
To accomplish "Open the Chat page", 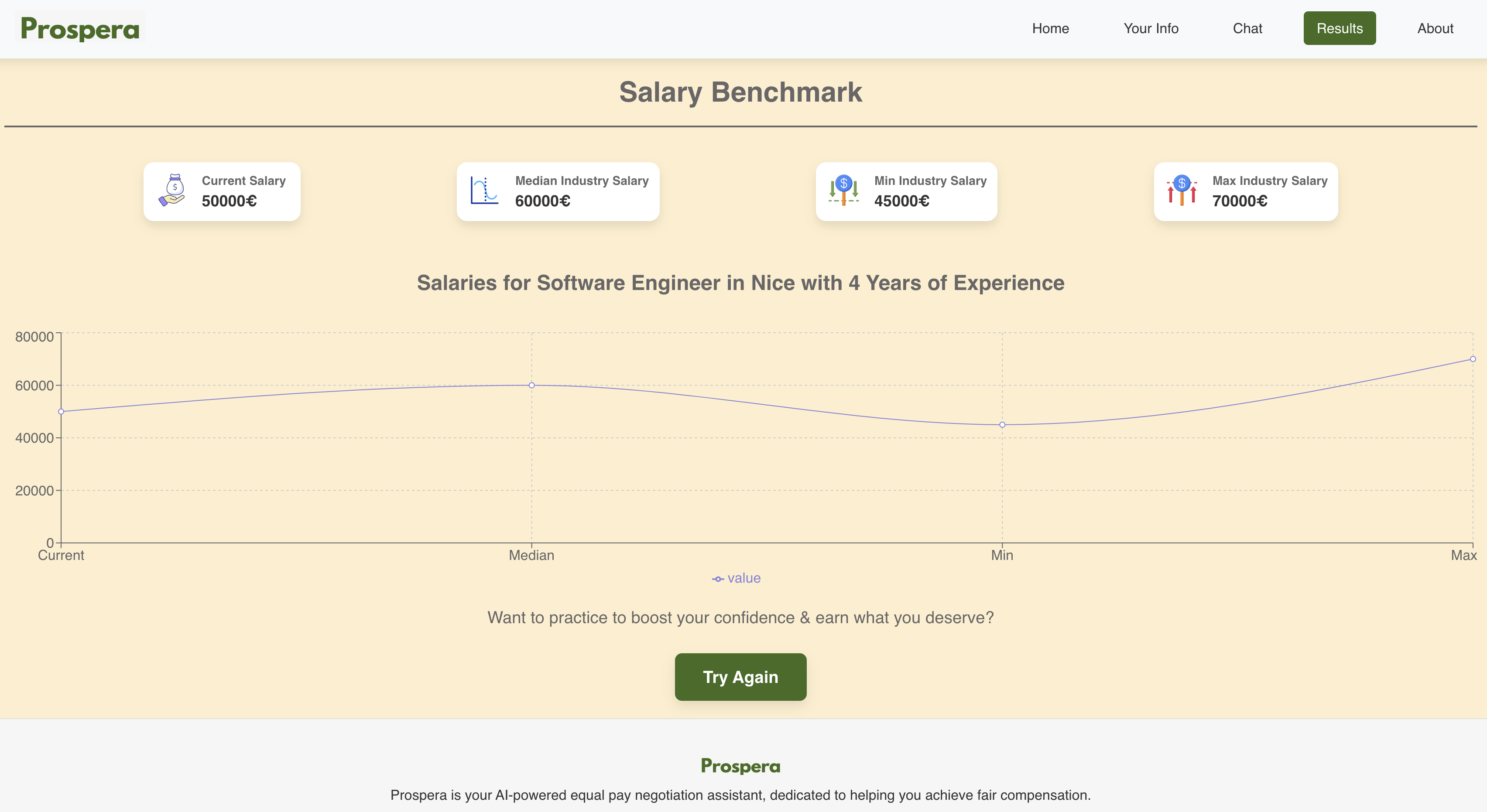I will [x=1247, y=28].
